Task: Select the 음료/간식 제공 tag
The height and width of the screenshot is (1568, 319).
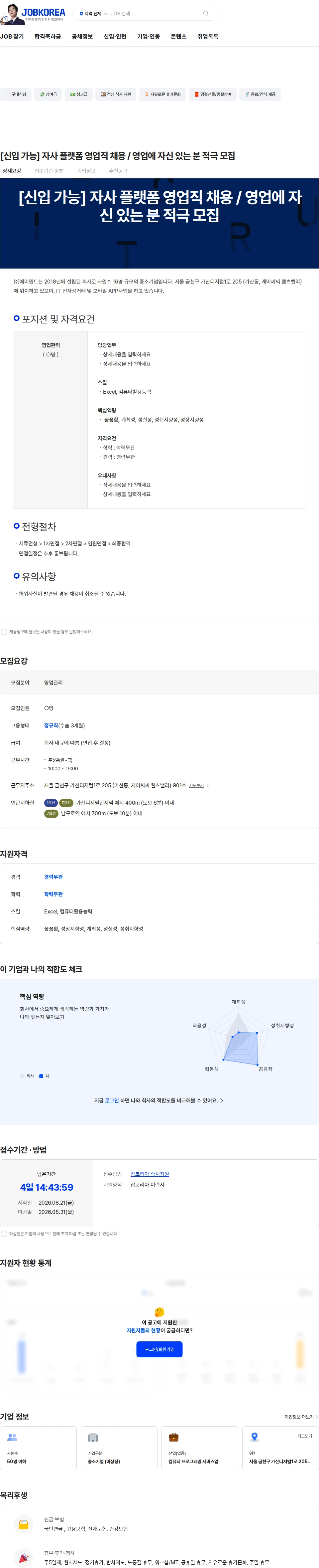Action: [x=260, y=95]
